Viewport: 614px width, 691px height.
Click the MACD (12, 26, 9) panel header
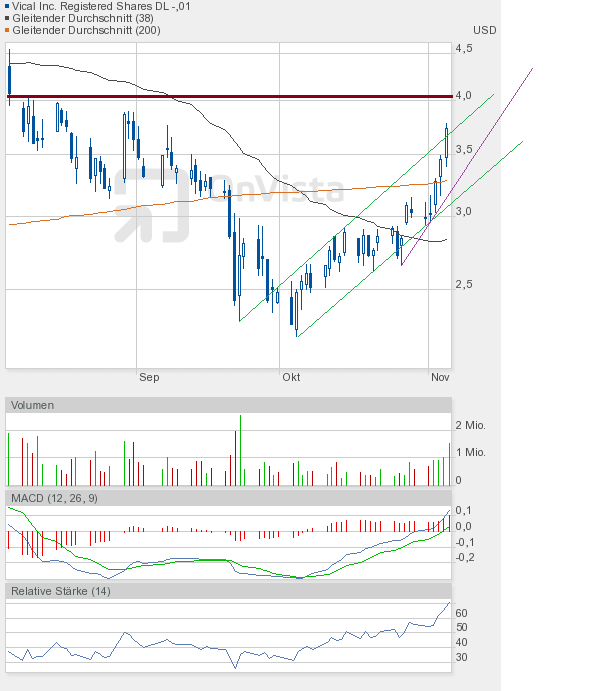(54, 498)
